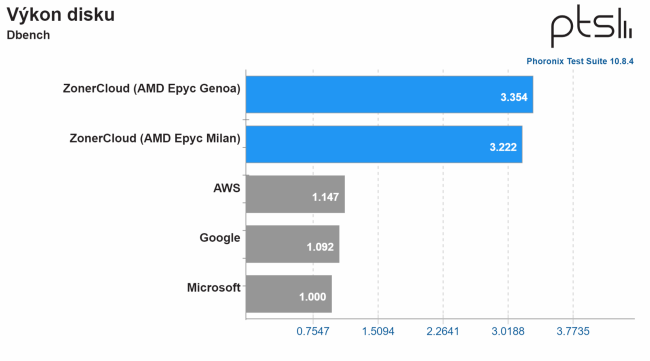
Task: Click the 1.5094 axis tick label
Action: pyautogui.click(x=378, y=332)
